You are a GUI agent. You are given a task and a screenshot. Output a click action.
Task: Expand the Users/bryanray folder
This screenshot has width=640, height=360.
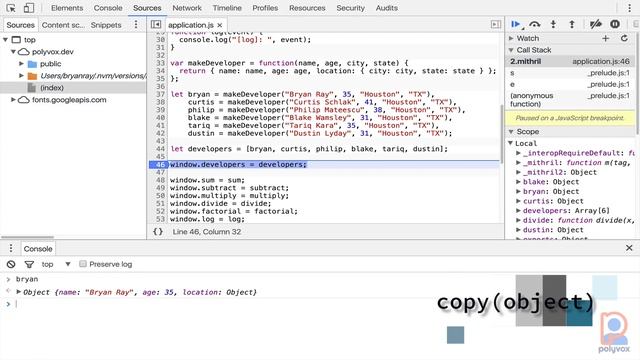point(21,76)
